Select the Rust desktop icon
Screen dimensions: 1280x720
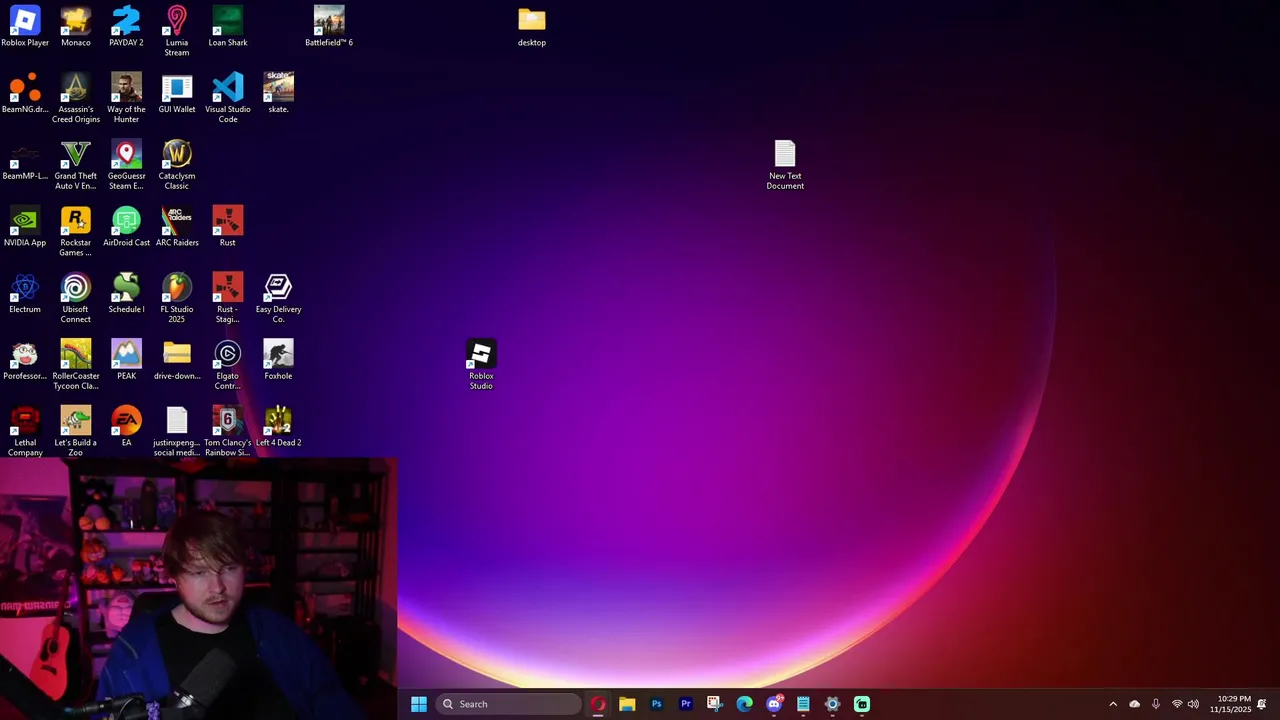click(228, 227)
